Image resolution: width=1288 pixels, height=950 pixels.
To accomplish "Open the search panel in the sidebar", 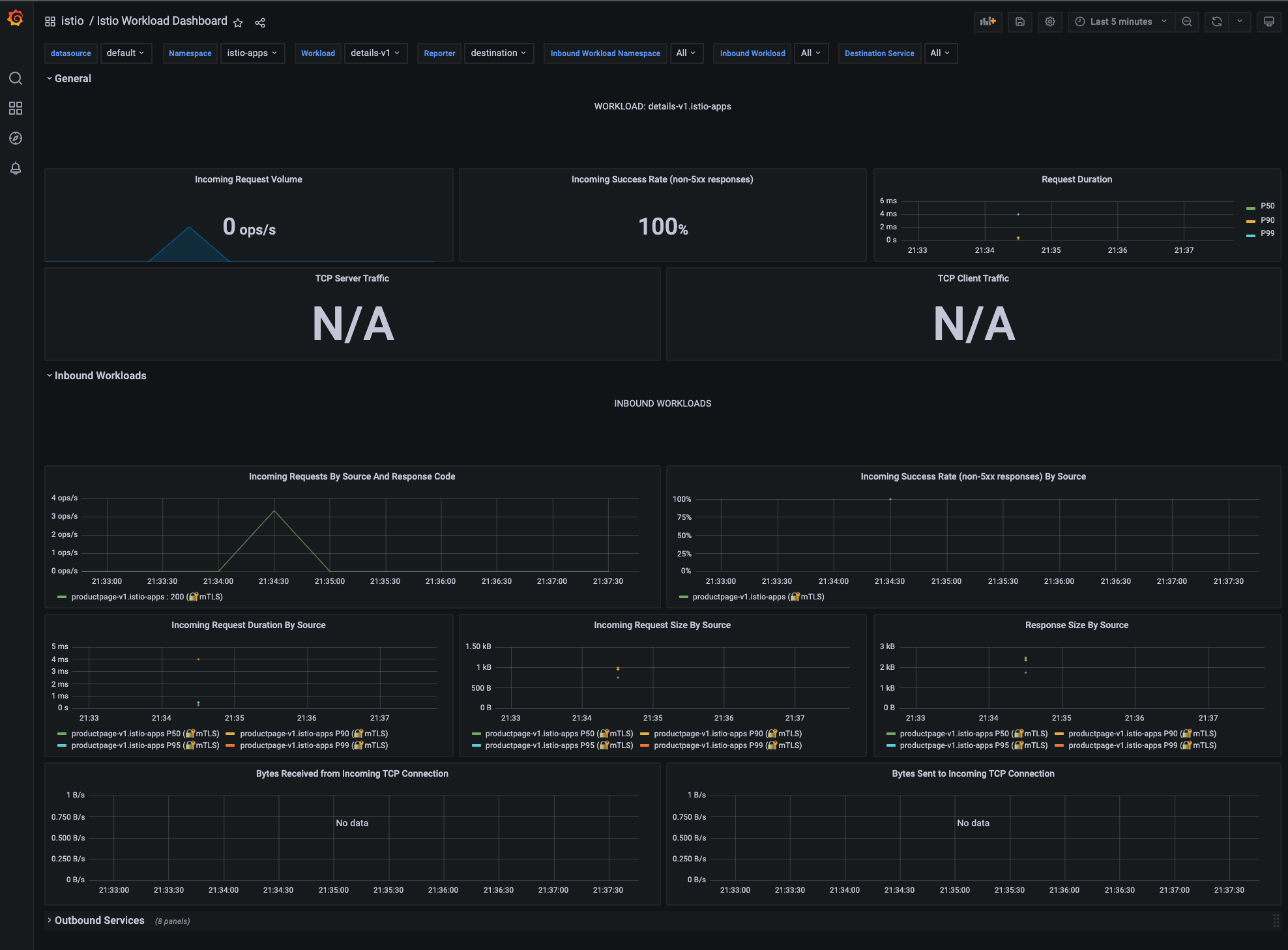I will coord(16,78).
